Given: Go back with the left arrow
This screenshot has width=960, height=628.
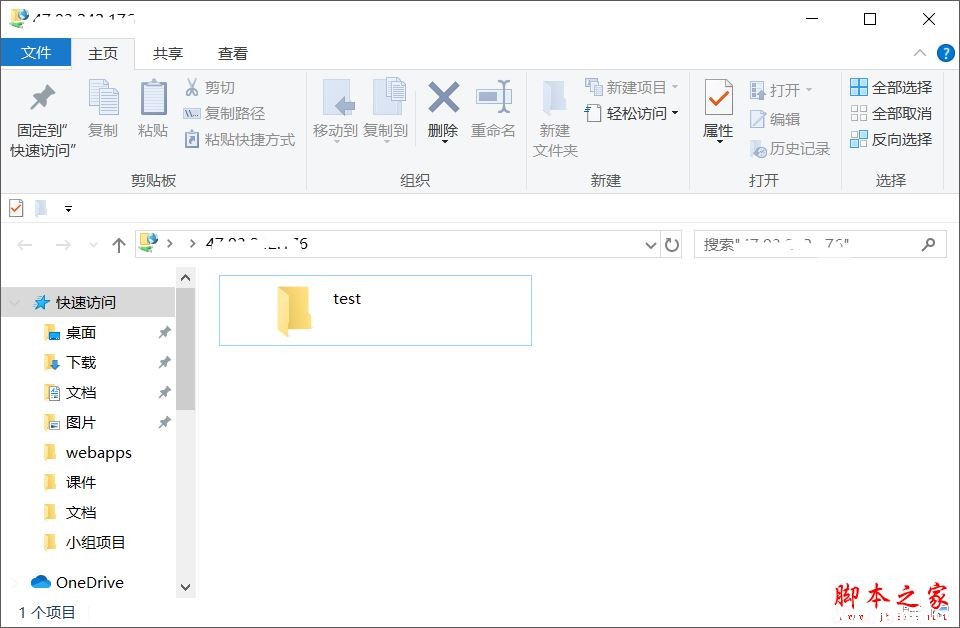Looking at the screenshot, I should pos(24,245).
